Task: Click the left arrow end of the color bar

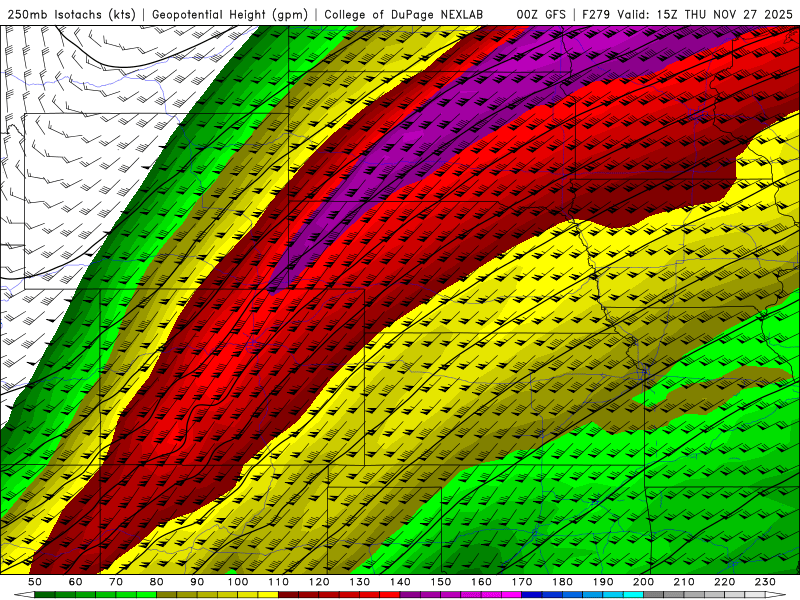Action: click(24, 594)
